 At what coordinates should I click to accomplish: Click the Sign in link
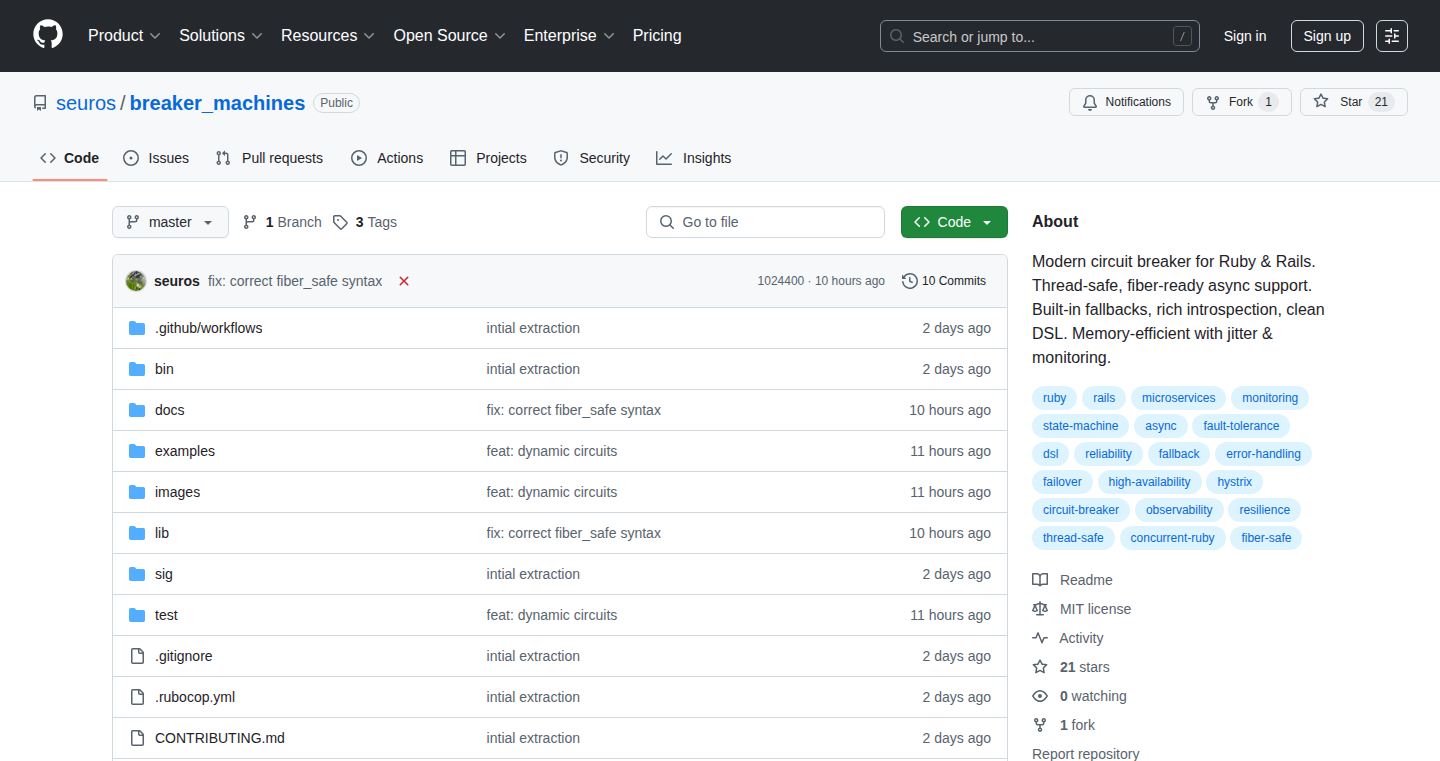pyautogui.click(x=1245, y=36)
